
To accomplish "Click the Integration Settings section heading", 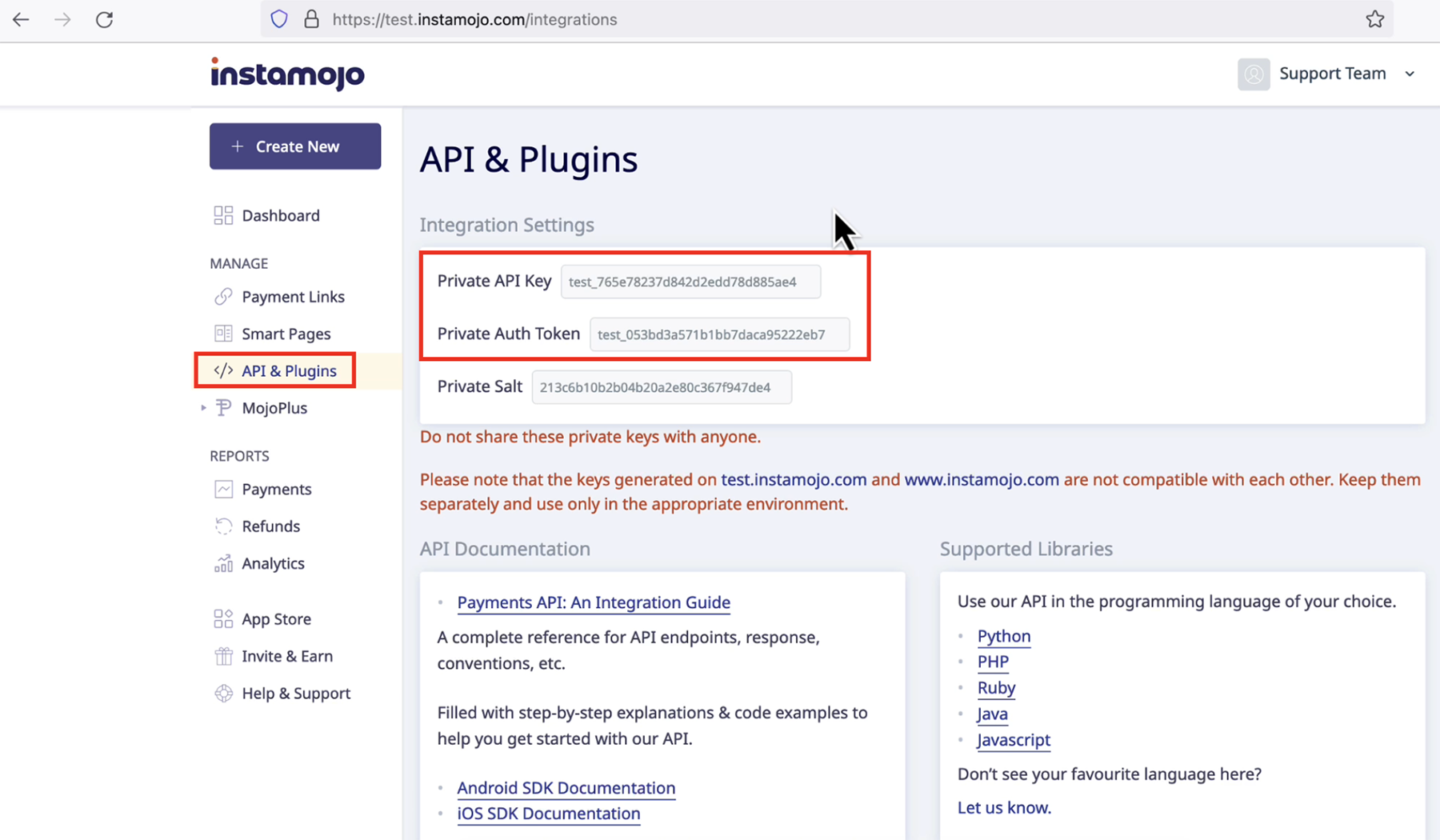I will click(507, 225).
